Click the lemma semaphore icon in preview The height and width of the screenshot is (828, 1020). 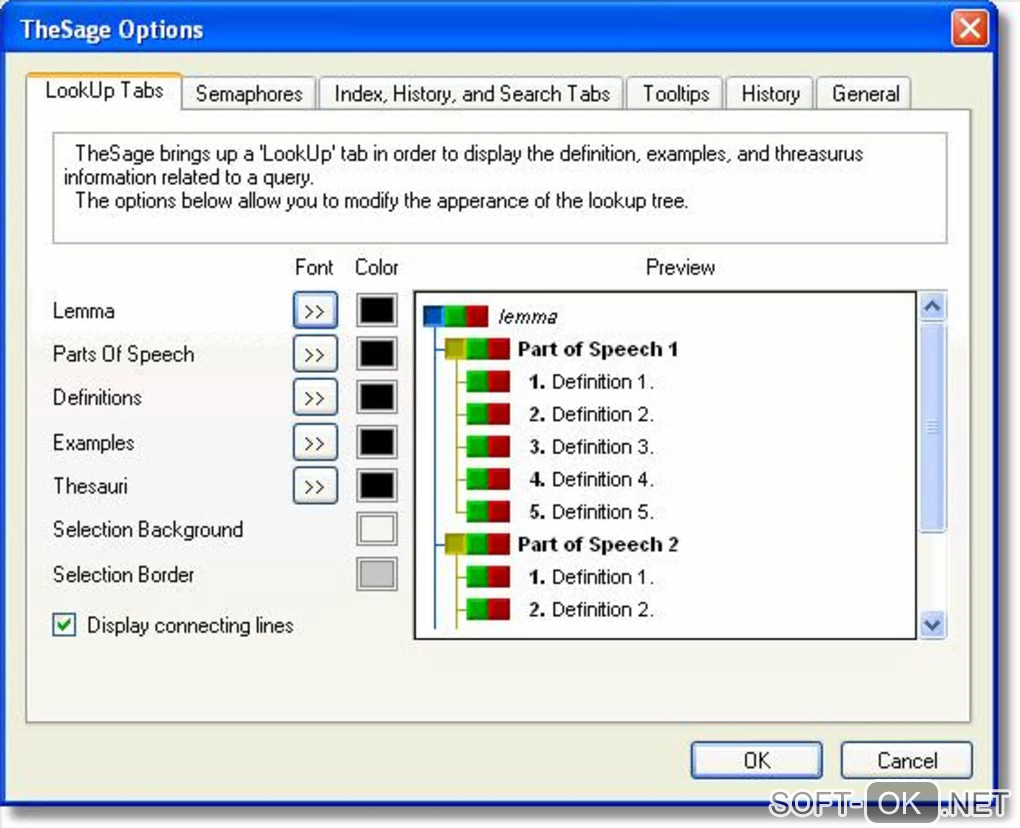click(455, 316)
